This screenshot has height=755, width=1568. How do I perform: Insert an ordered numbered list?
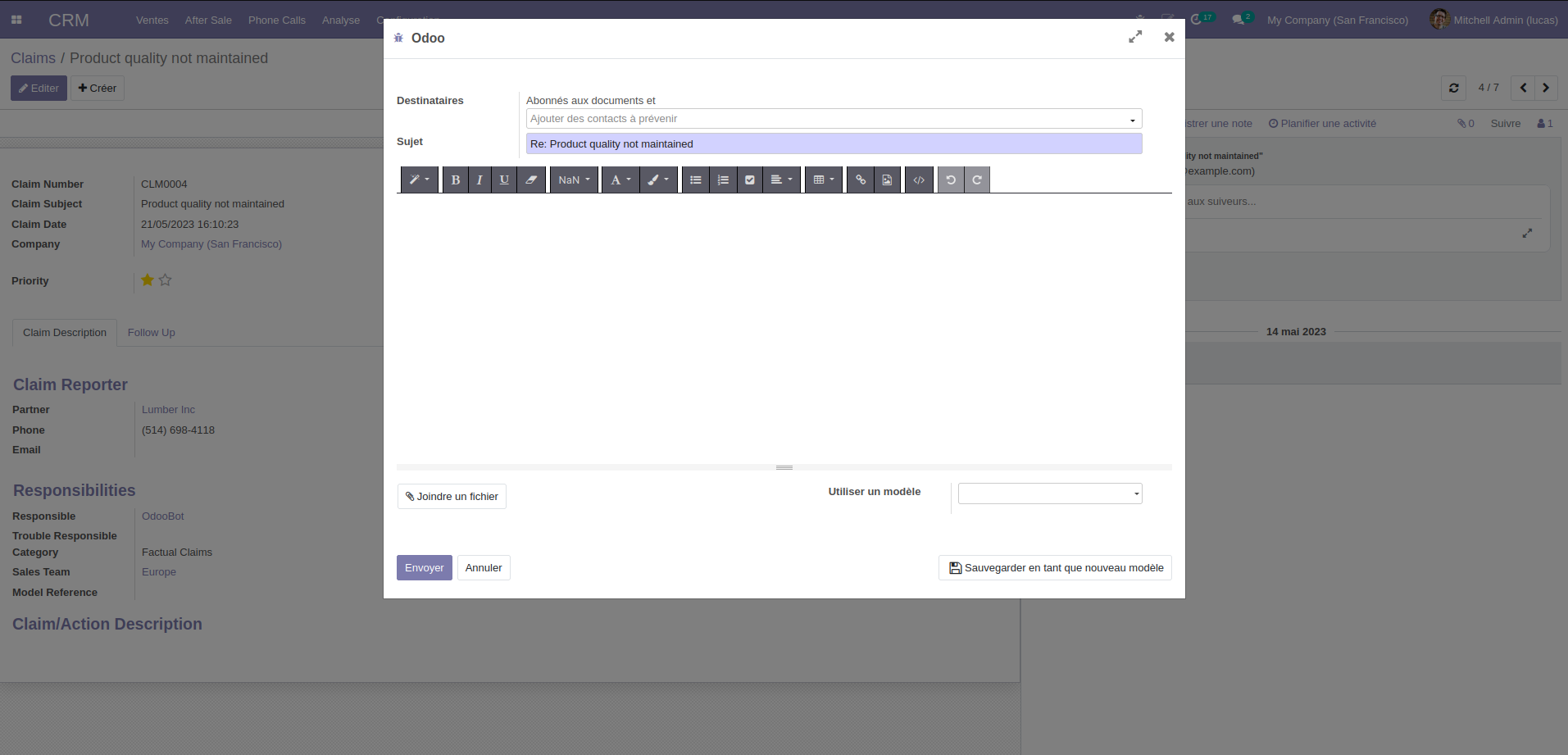pos(723,180)
